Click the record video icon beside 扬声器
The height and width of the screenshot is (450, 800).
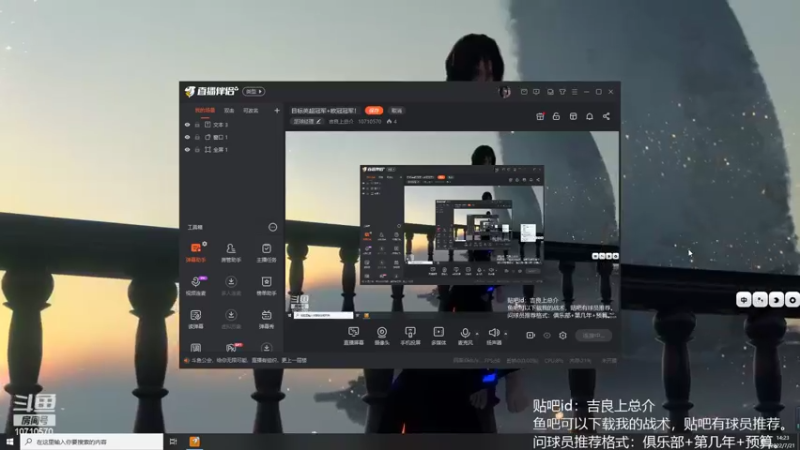click(531, 335)
